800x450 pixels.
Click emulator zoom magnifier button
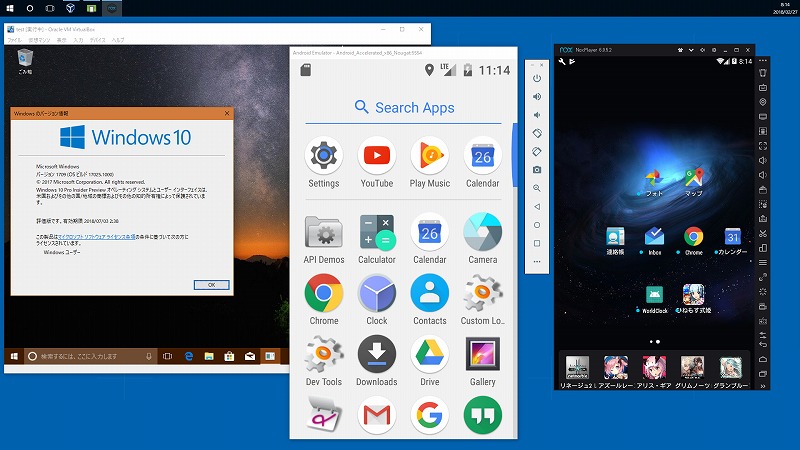pos(537,188)
